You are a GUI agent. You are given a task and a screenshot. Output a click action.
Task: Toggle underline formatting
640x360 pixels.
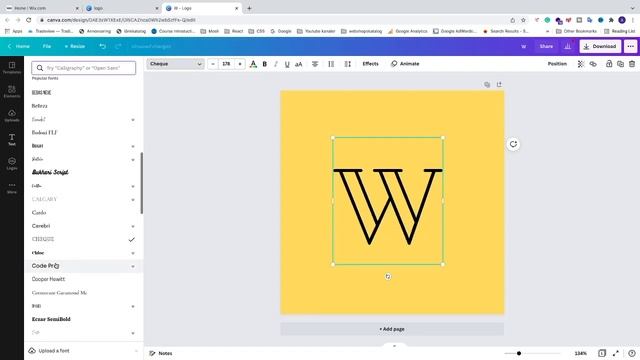pyautogui.click(x=287, y=64)
